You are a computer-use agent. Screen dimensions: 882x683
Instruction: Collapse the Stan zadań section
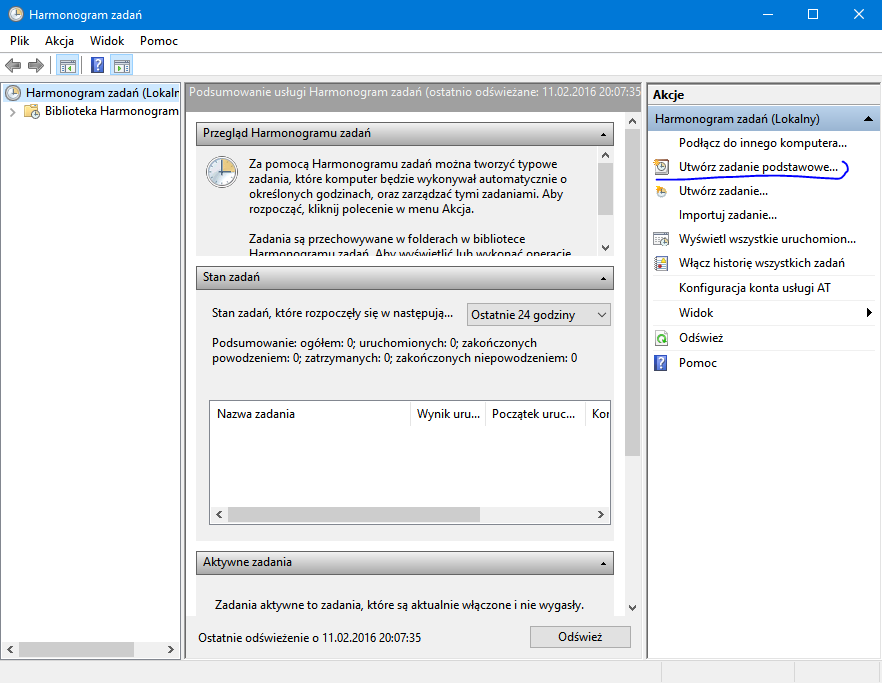click(x=604, y=277)
